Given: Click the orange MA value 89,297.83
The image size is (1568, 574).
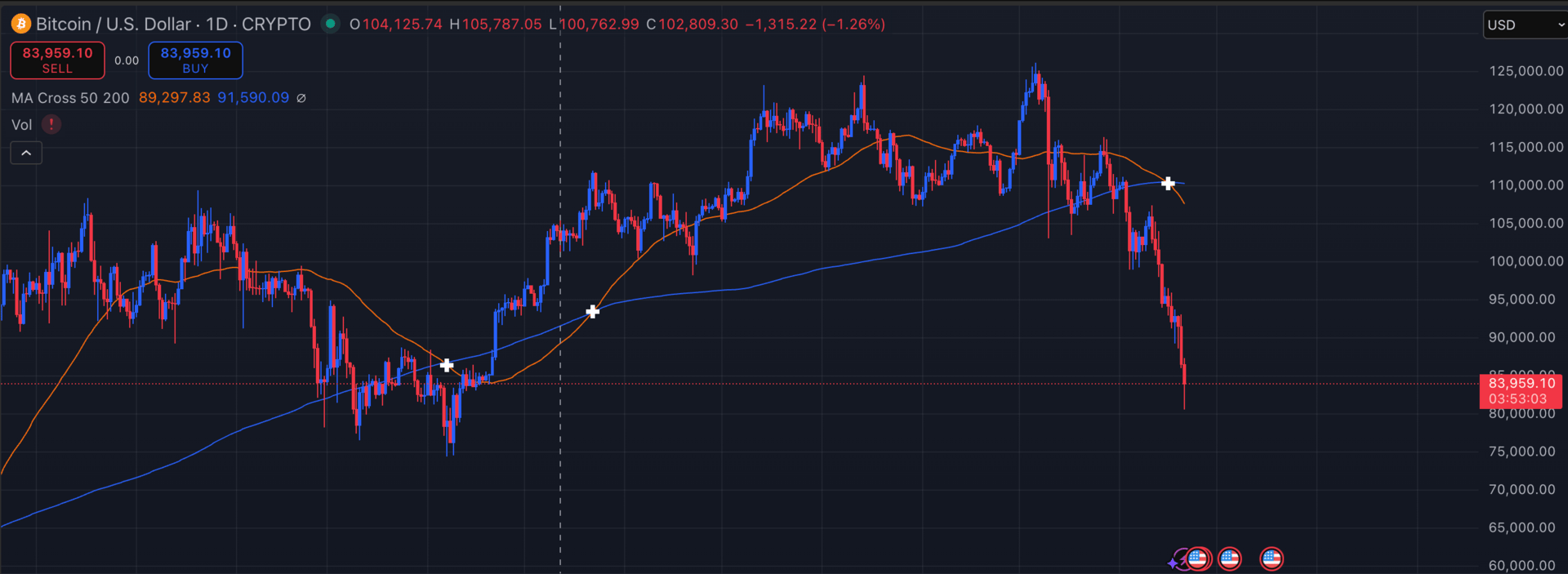Looking at the screenshot, I should (x=175, y=98).
